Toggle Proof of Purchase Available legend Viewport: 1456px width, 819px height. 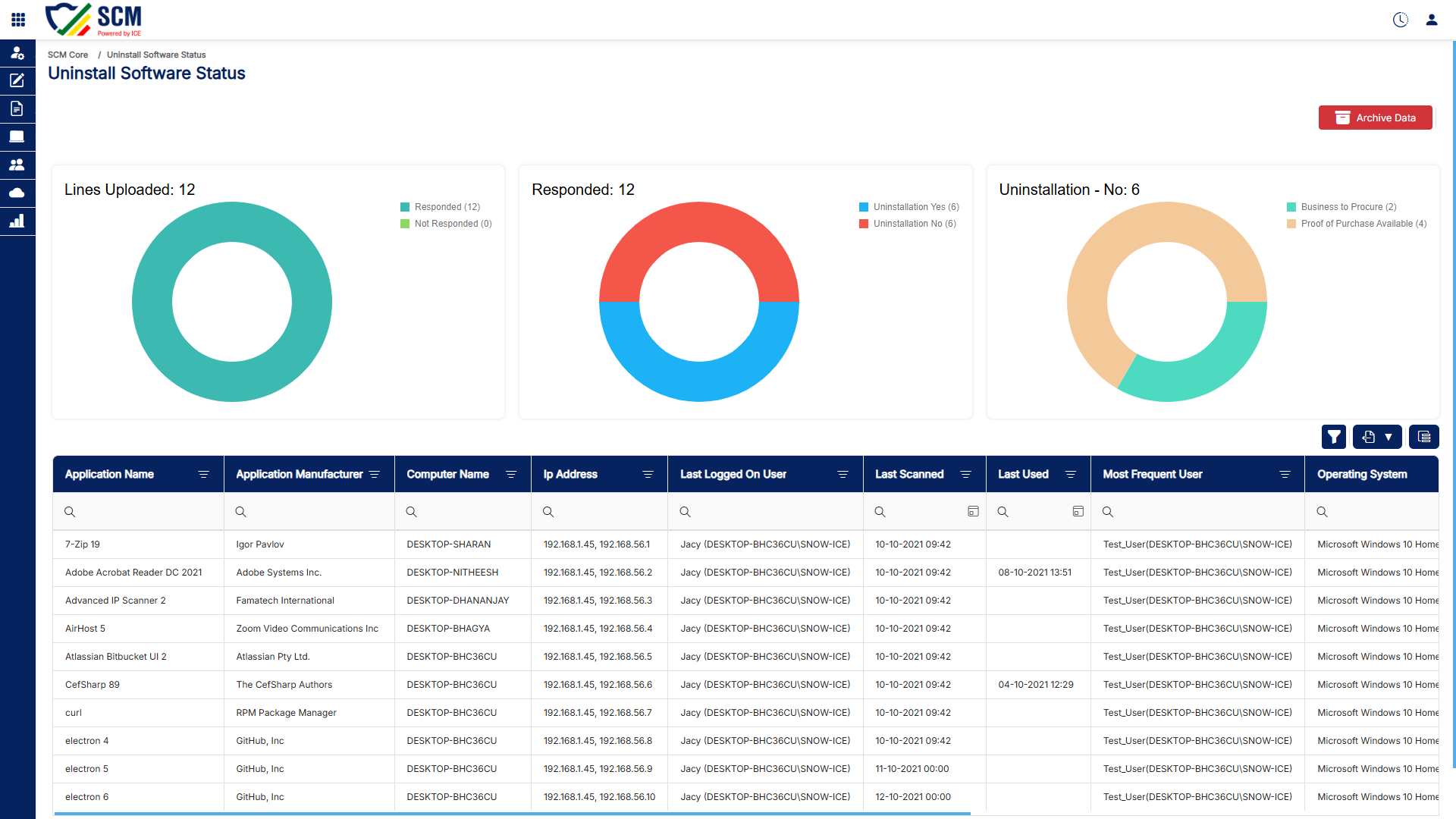point(1357,224)
